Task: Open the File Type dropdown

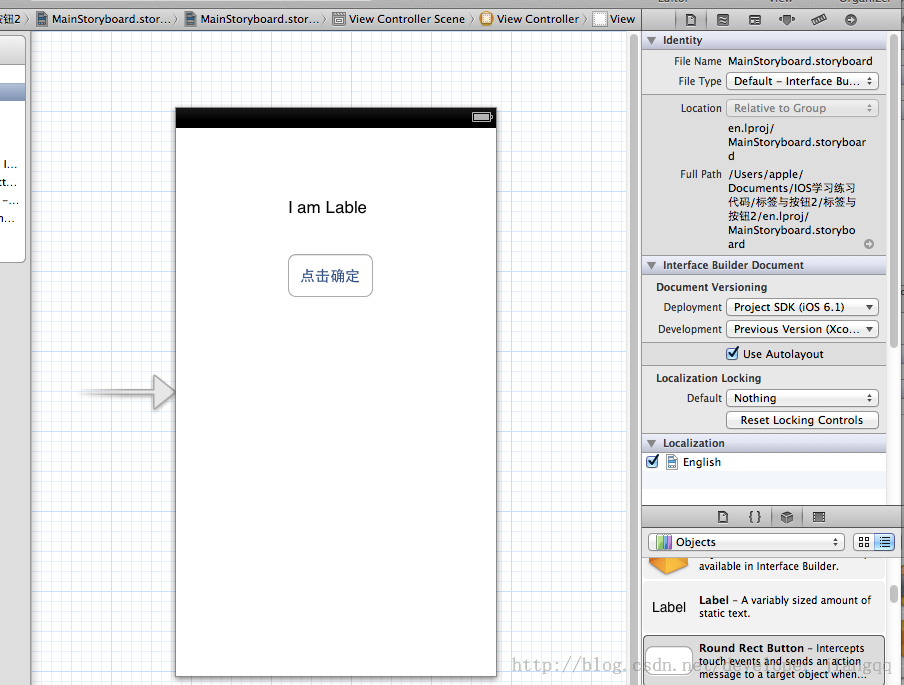Action: 802,81
